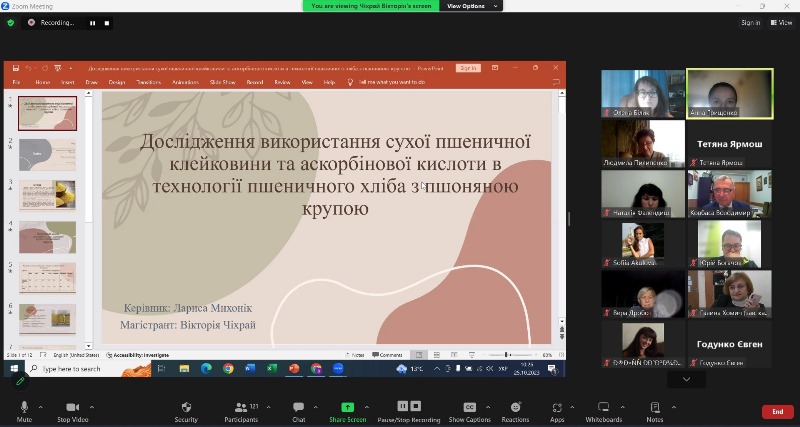
Task: Expand arrow next to Whiteboards
Action: point(622,407)
